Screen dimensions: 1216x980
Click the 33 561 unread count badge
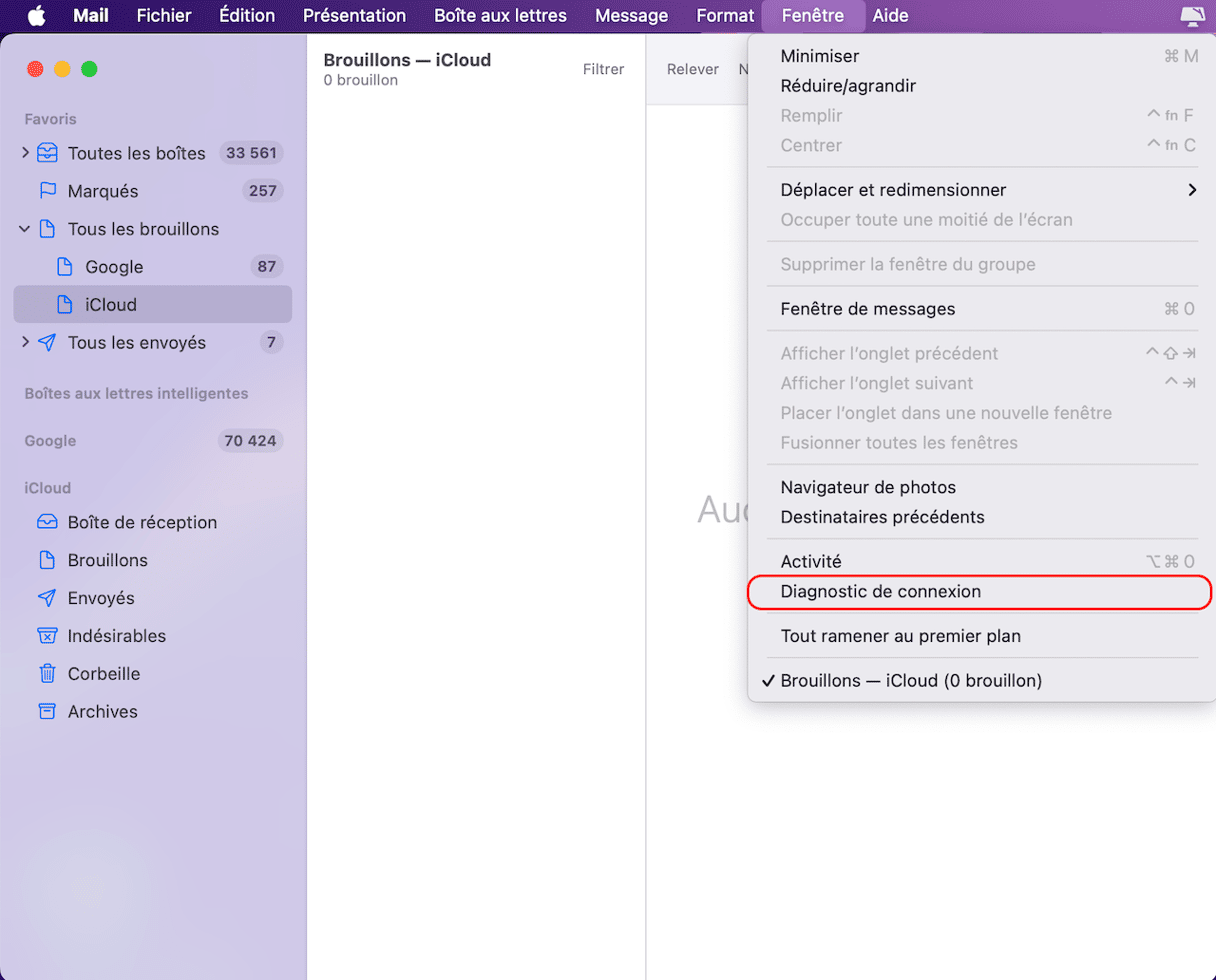(251, 153)
